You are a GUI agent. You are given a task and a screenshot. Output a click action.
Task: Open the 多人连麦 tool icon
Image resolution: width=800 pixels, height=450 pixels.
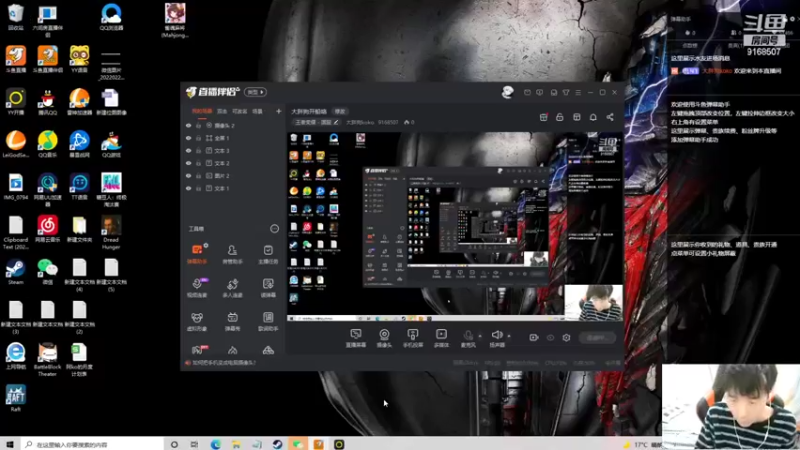232,287
